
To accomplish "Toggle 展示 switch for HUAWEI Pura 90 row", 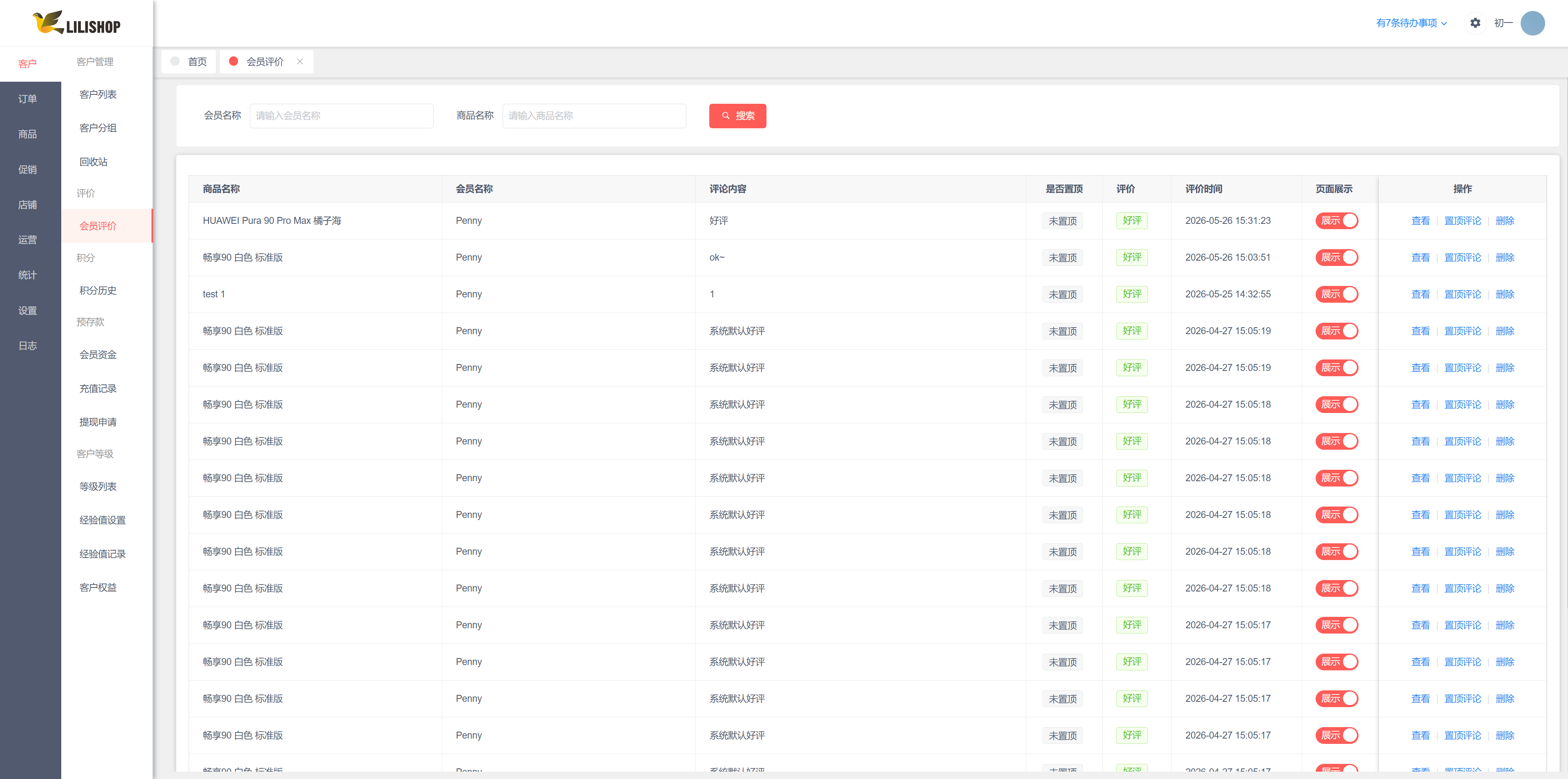I will click(1336, 221).
